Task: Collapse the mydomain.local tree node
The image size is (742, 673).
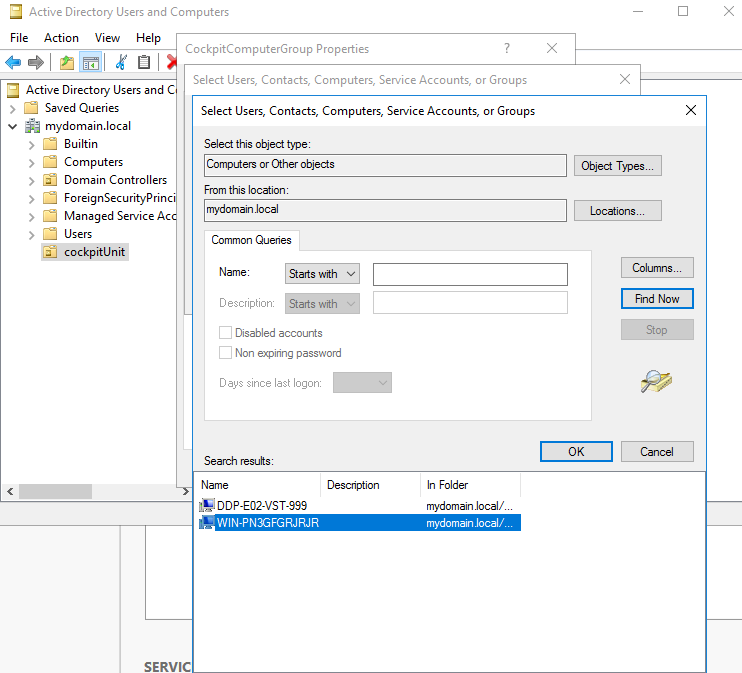Action: tap(13, 126)
